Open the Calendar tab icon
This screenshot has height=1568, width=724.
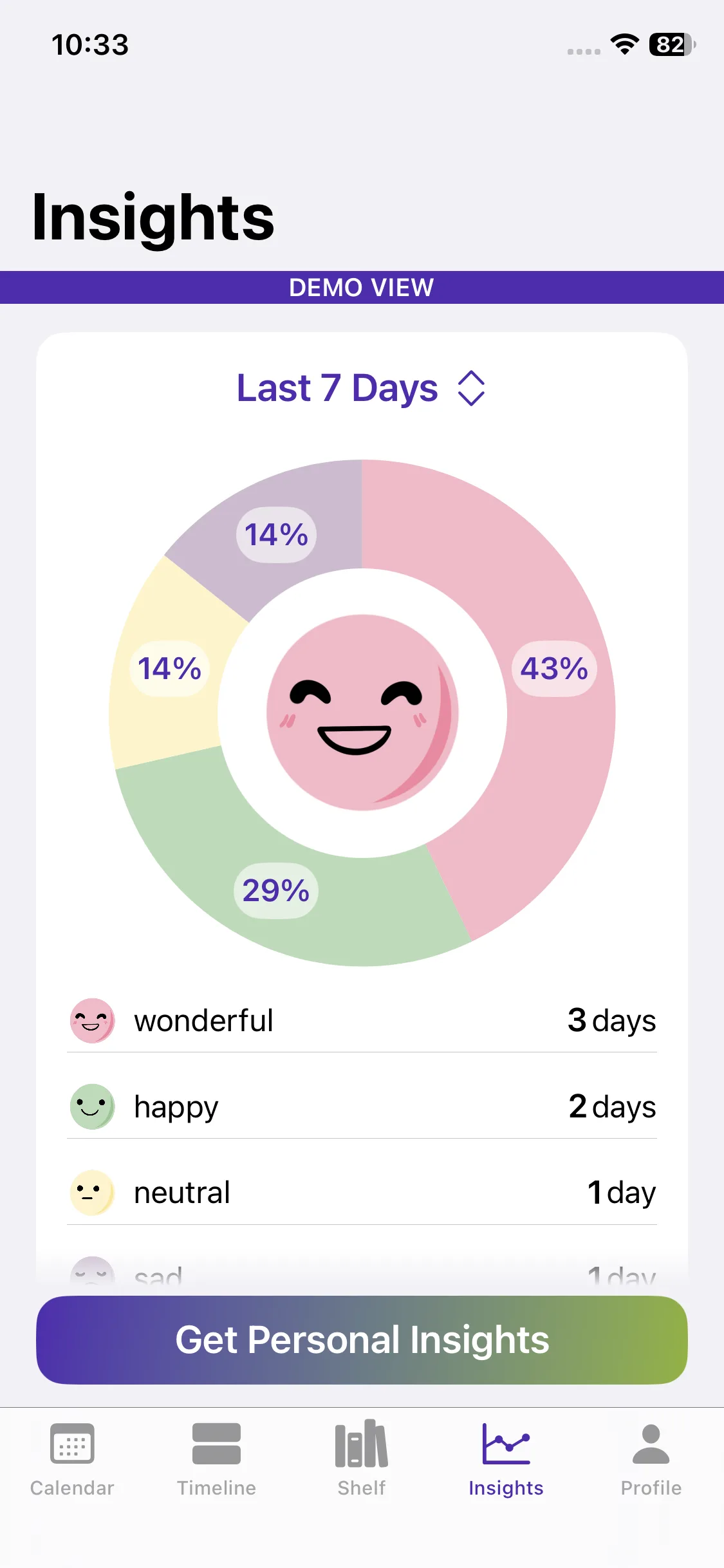72,1444
